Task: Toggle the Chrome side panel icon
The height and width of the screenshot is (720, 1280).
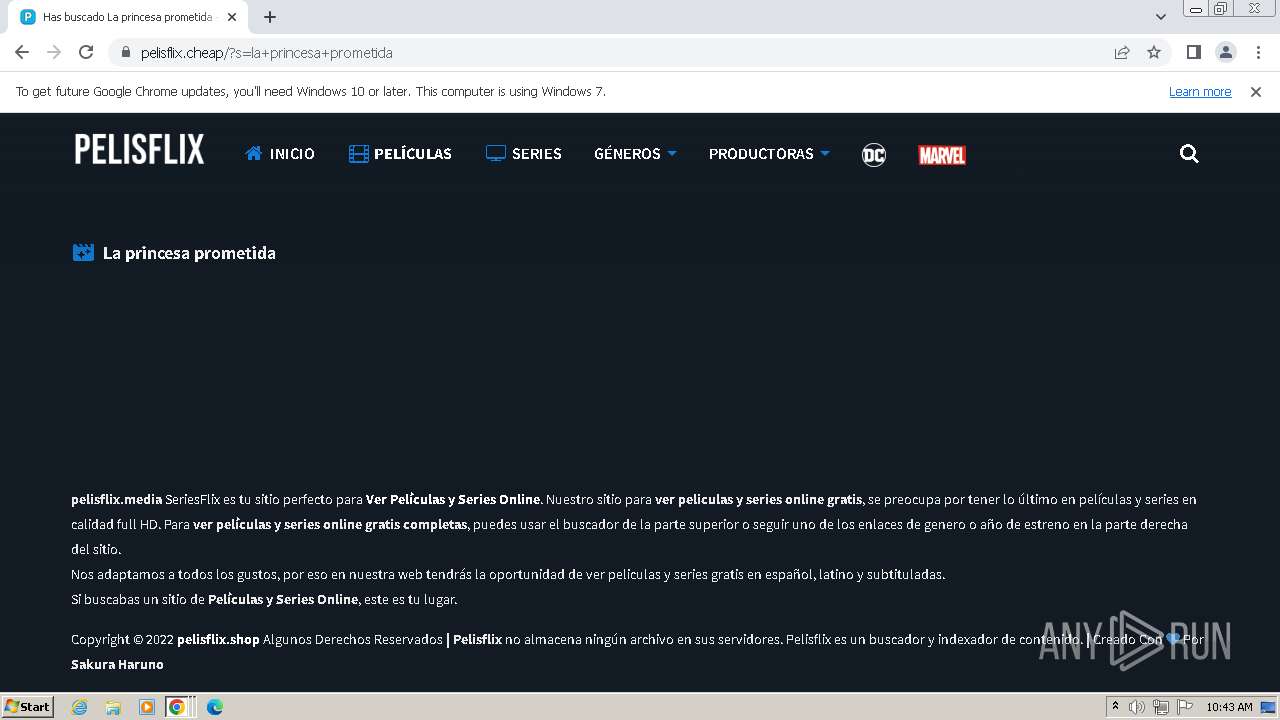Action: [1194, 53]
